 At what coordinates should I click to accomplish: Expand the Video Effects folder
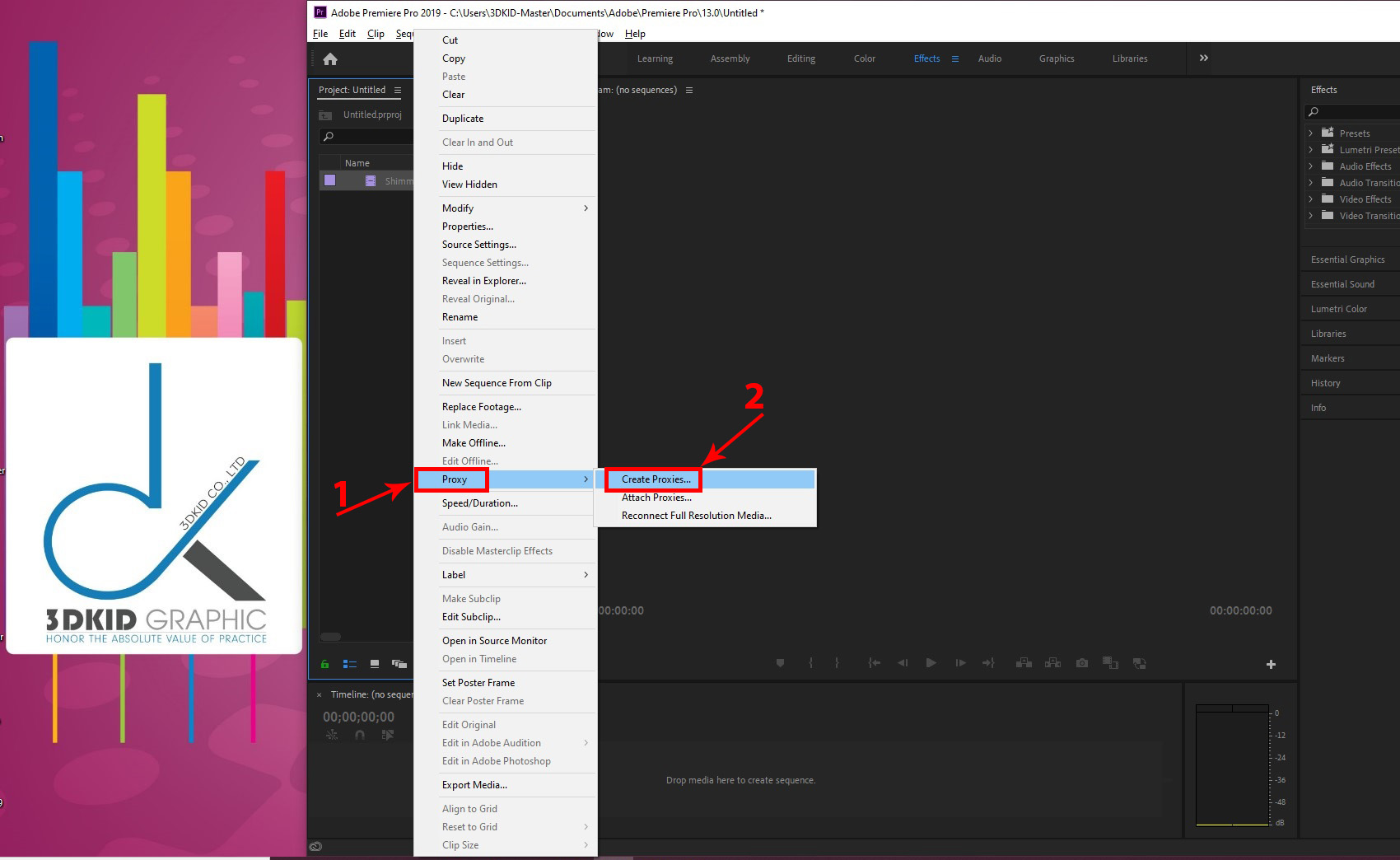[1310, 199]
